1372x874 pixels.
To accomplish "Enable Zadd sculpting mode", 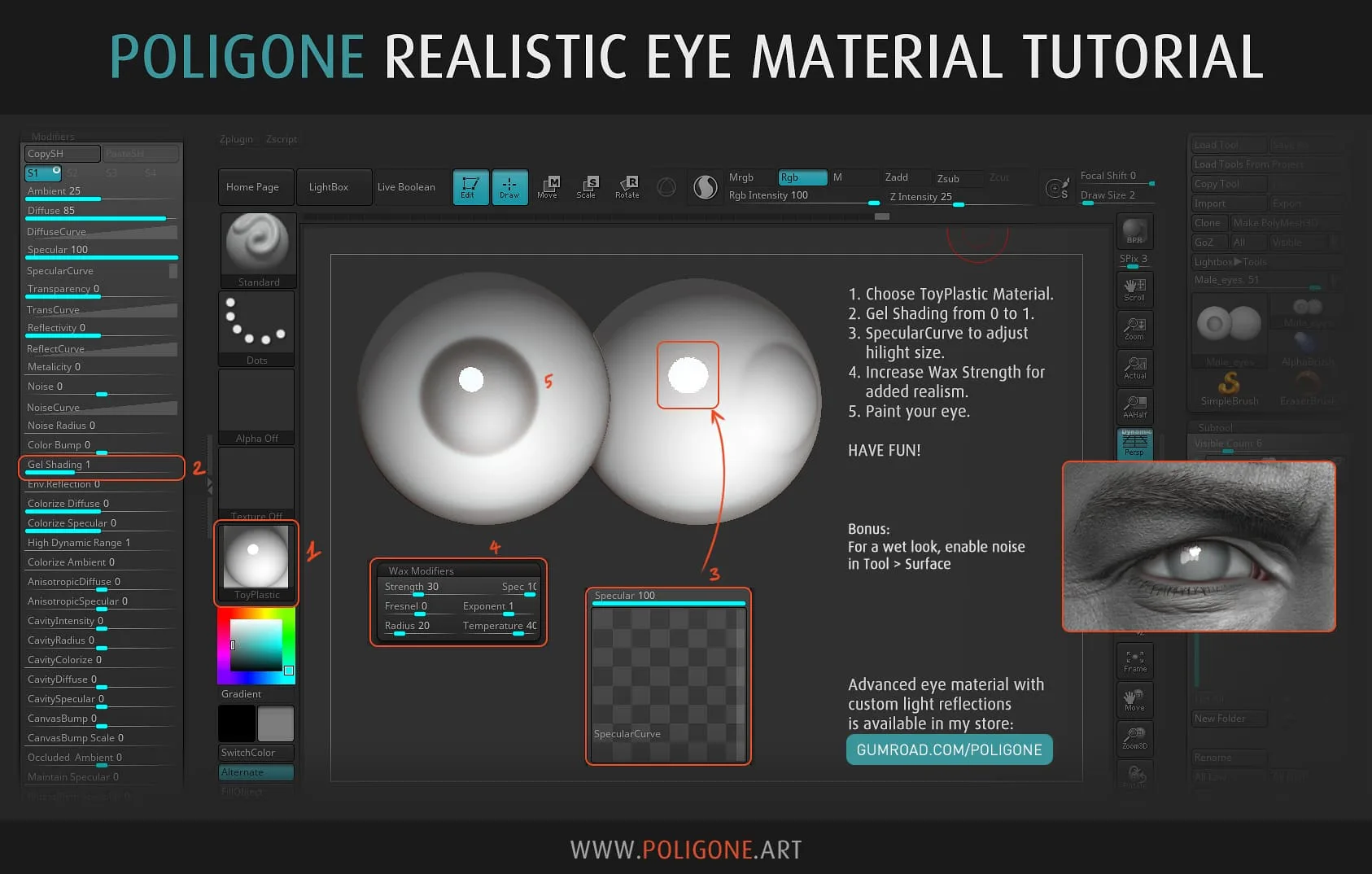I will click(x=898, y=177).
